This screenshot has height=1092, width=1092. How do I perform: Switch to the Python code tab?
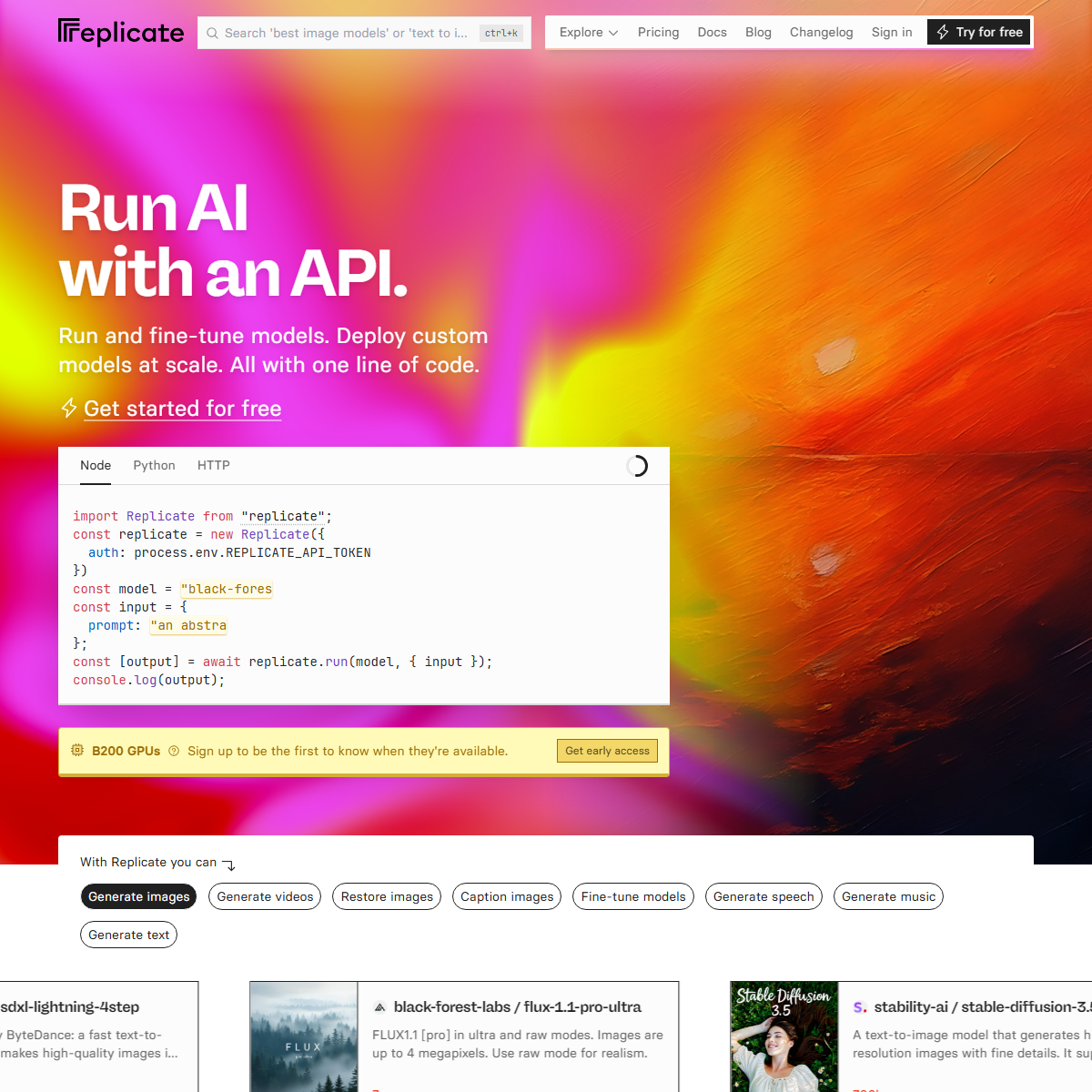(154, 465)
